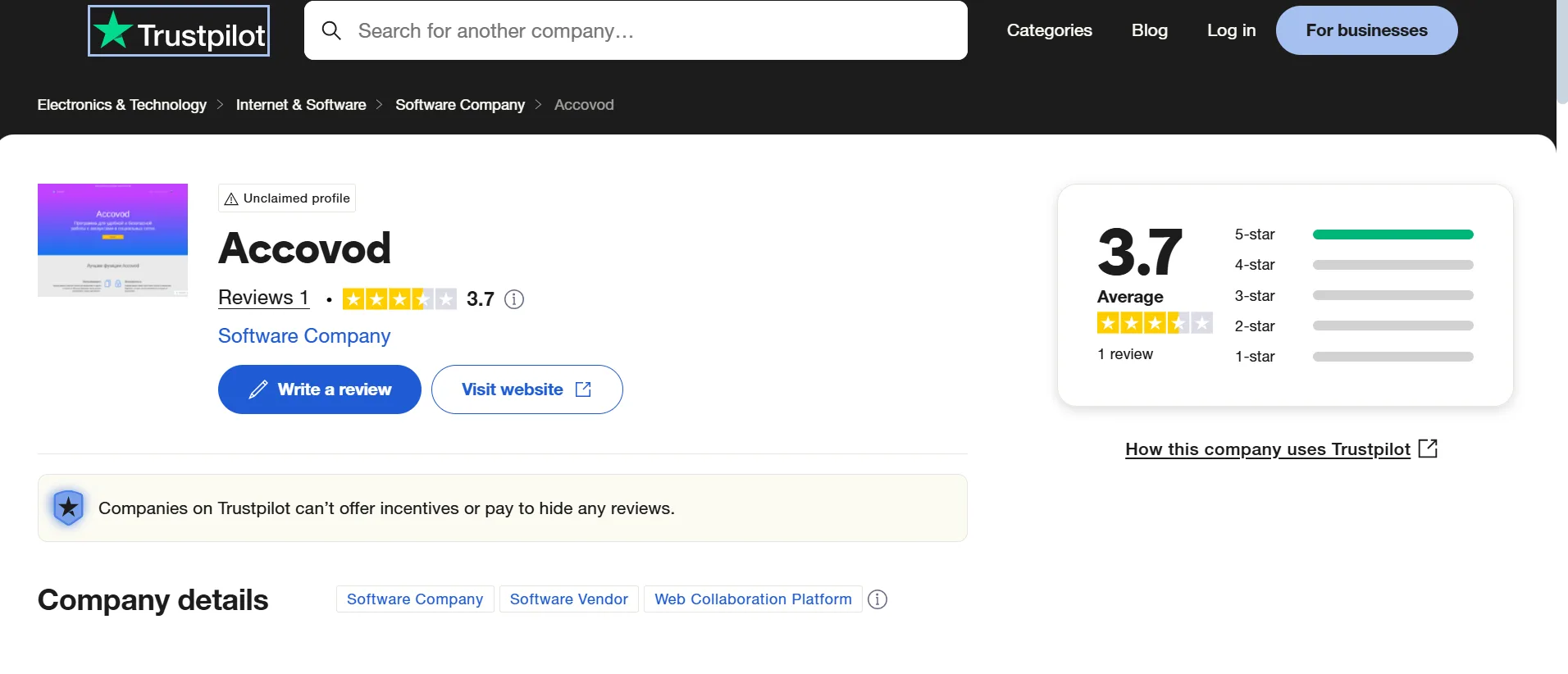
Task: Select the Software Vendor tag
Action: click(x=569, y=599)
